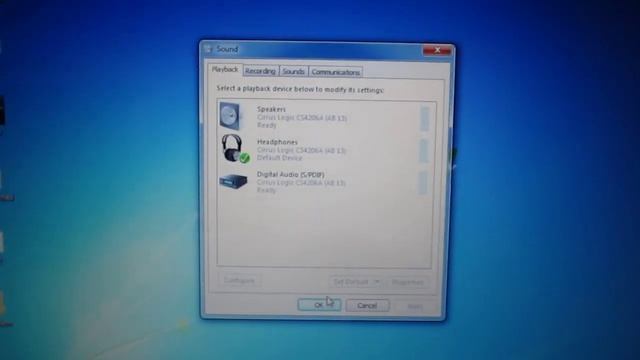Click "Ready" status under Speakers
Image resolution: width=640 pixels, height=360 pixels.
(267, 125)
